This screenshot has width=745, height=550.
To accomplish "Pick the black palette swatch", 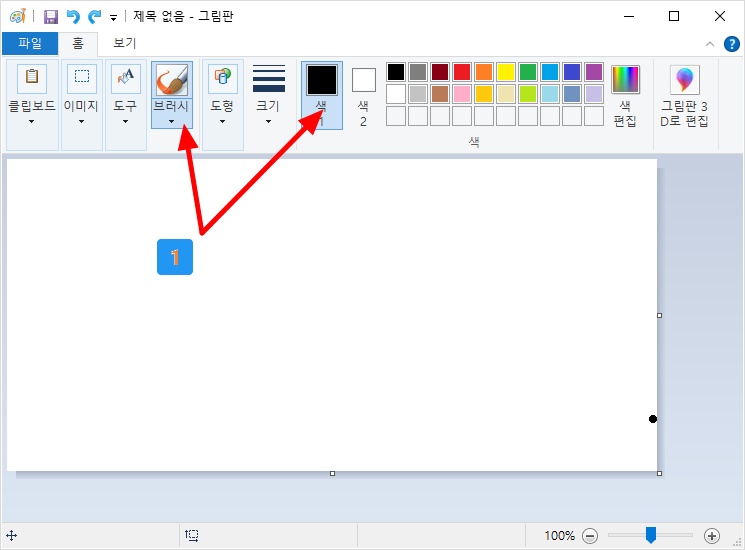I will tap(396, 72).
